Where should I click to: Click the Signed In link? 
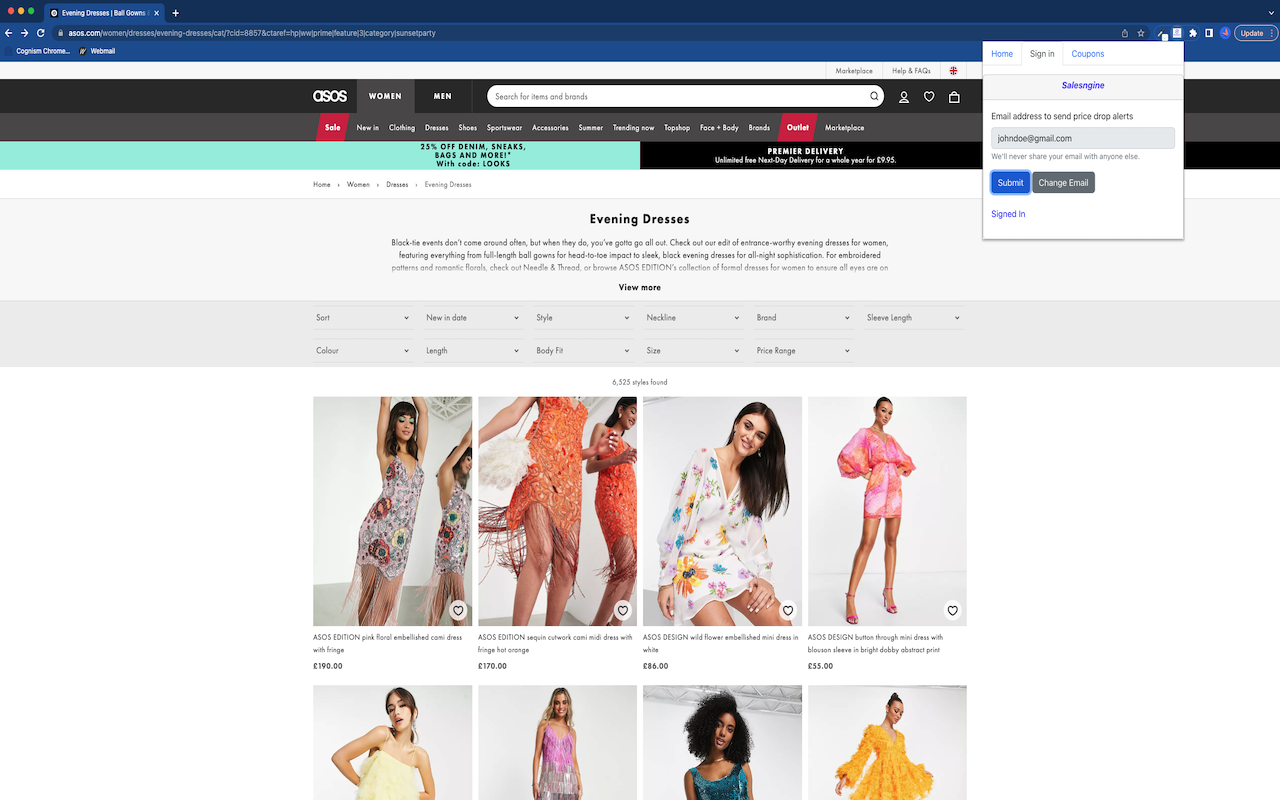1008,213
